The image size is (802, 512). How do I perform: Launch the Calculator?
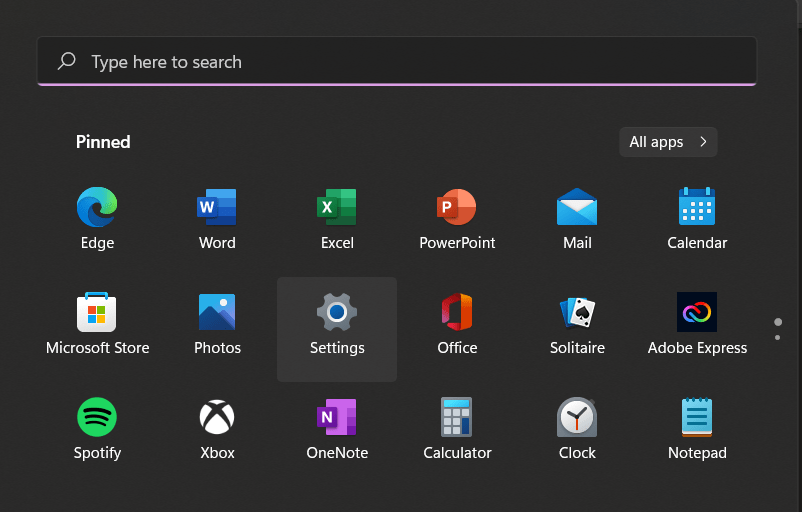coord(457,418)
